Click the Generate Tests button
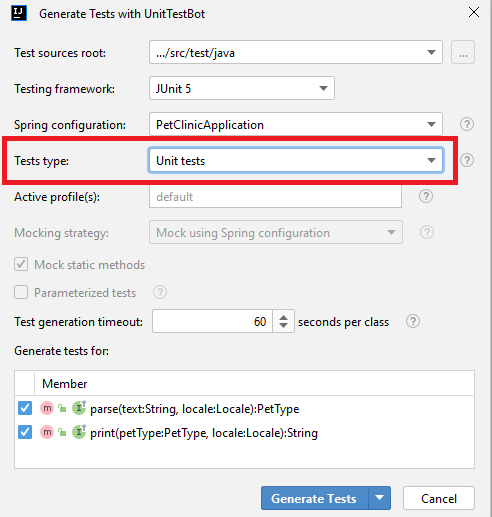 pyautogui.click(x=314, y=498)
